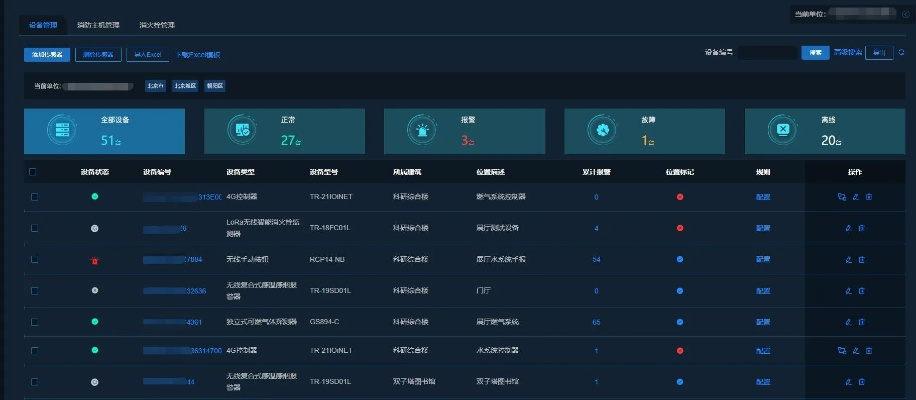916x400 pixels.
Task: Click the red location marker in the first row
Action: click(x=680, y=197)
